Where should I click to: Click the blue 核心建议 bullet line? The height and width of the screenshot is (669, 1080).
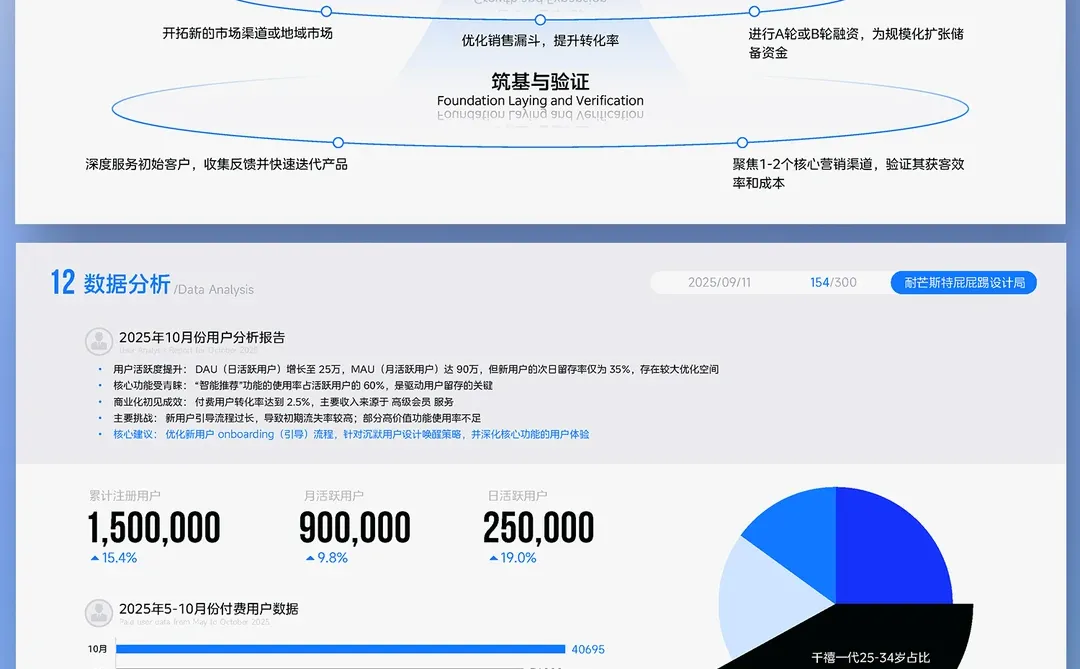(351, 434)
